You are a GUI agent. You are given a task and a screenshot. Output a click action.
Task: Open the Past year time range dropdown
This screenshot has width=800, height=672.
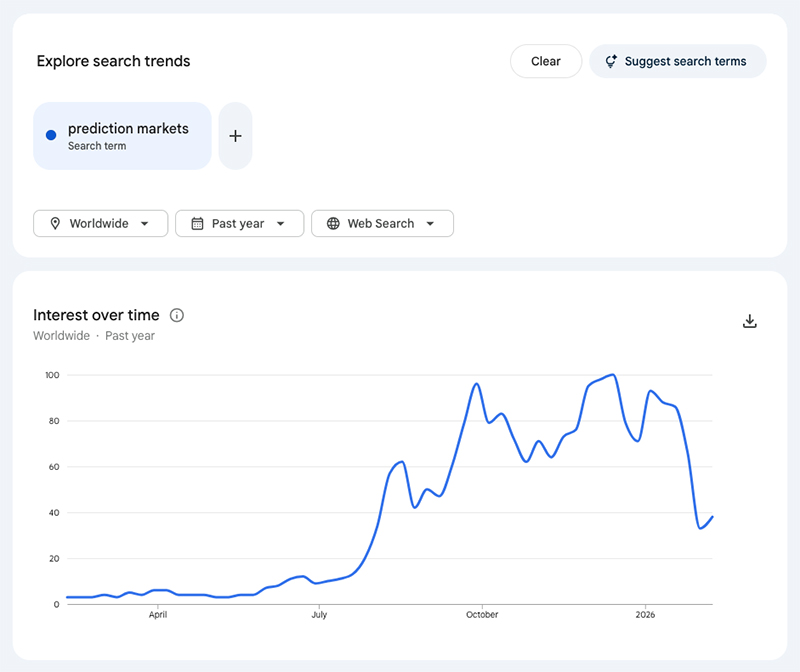click(x=239, y=223)
